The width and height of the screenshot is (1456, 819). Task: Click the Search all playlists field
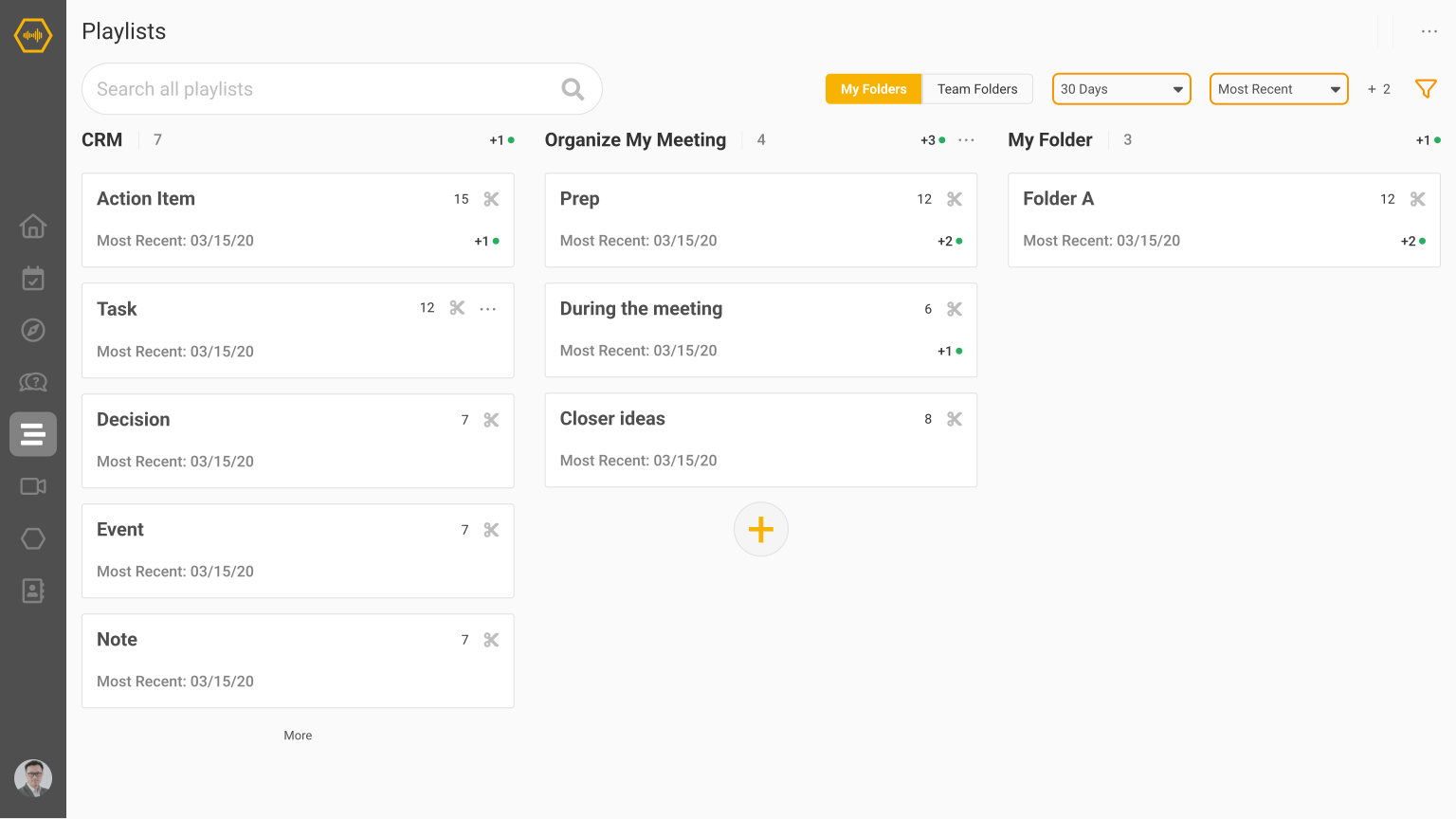322,89
